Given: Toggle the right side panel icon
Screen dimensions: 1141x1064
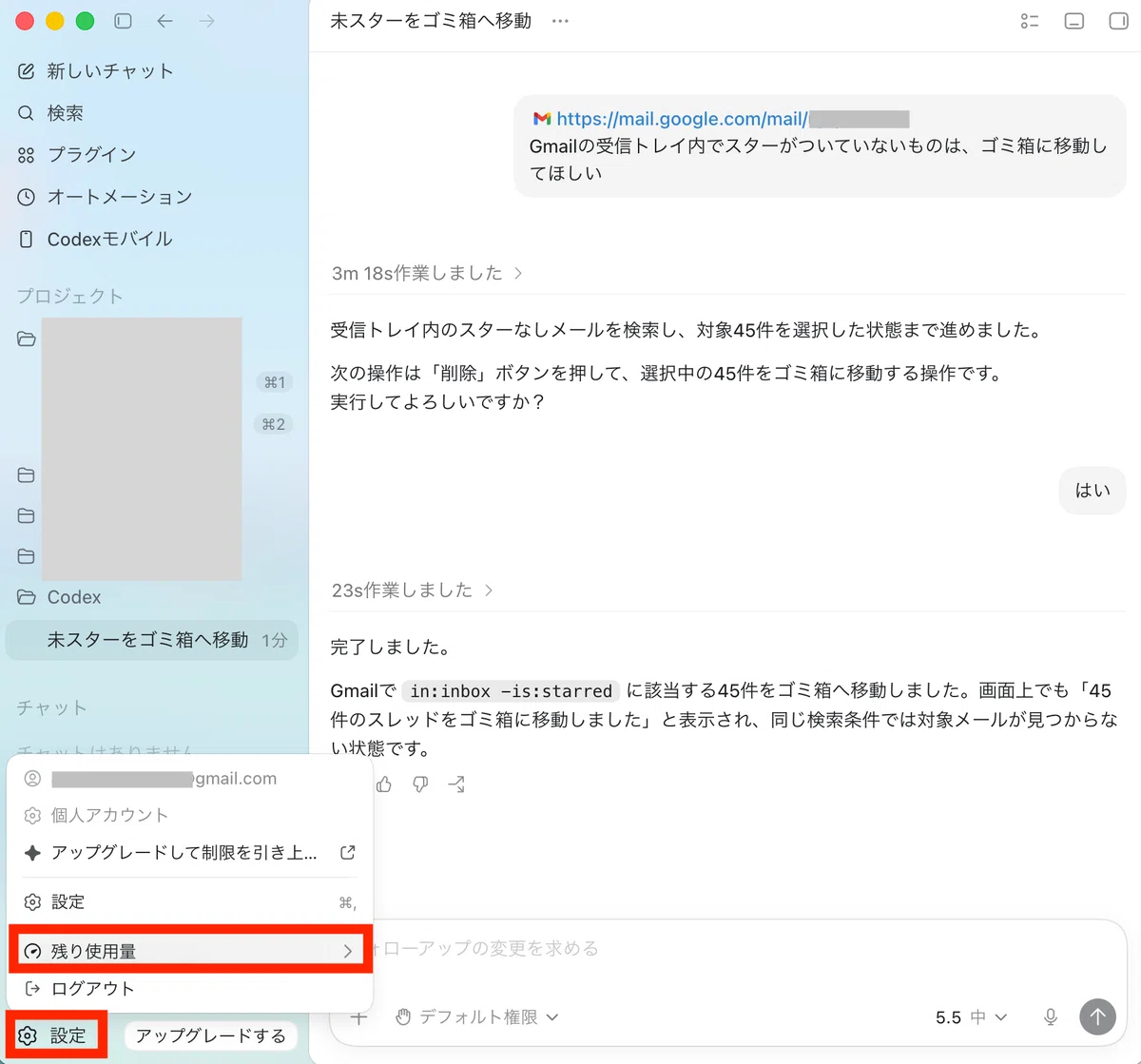Looking at the screenshot, I should pyautogui.click(x=1118, y=21).
